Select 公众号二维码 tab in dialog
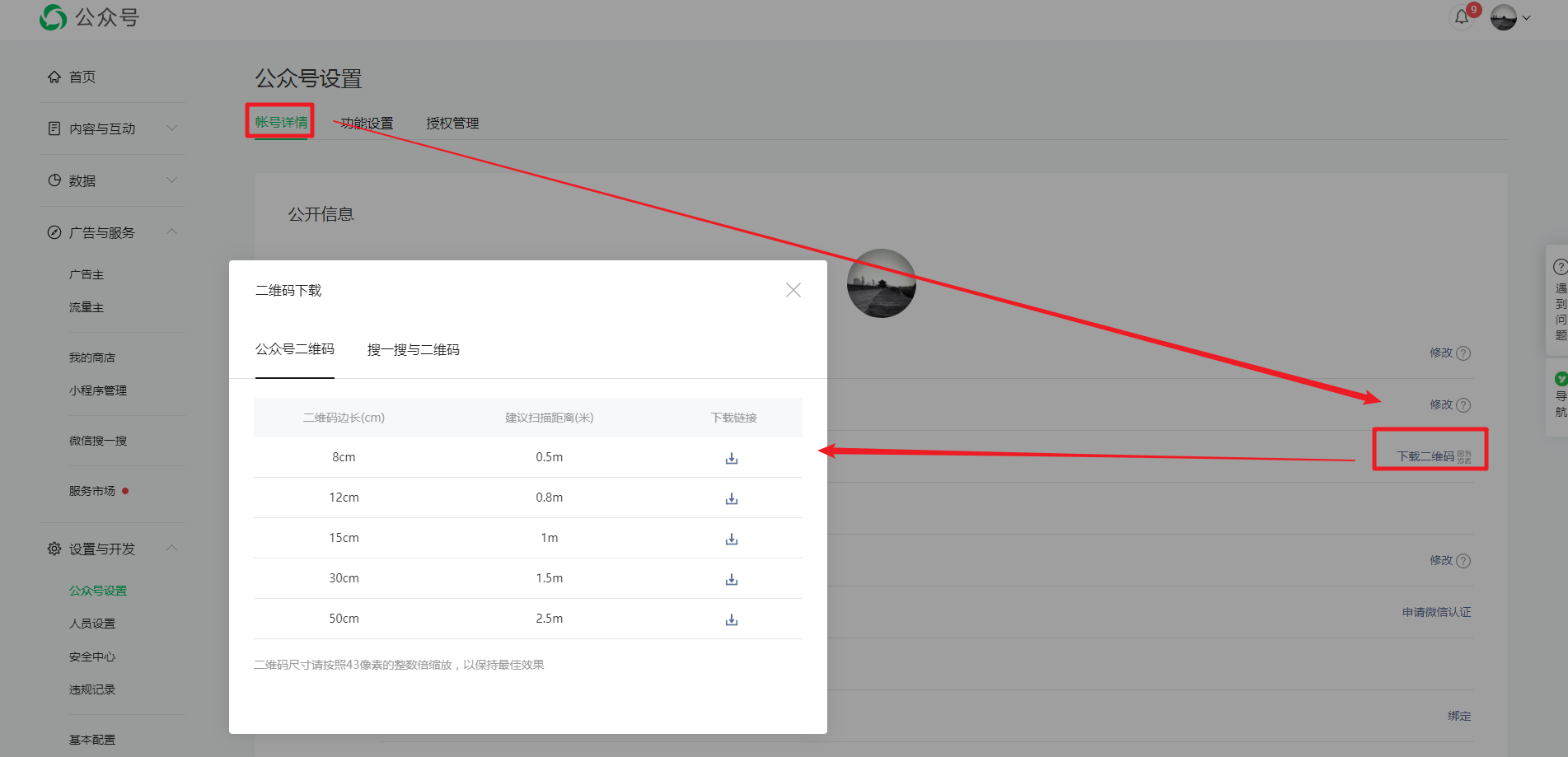 (295, 349)
